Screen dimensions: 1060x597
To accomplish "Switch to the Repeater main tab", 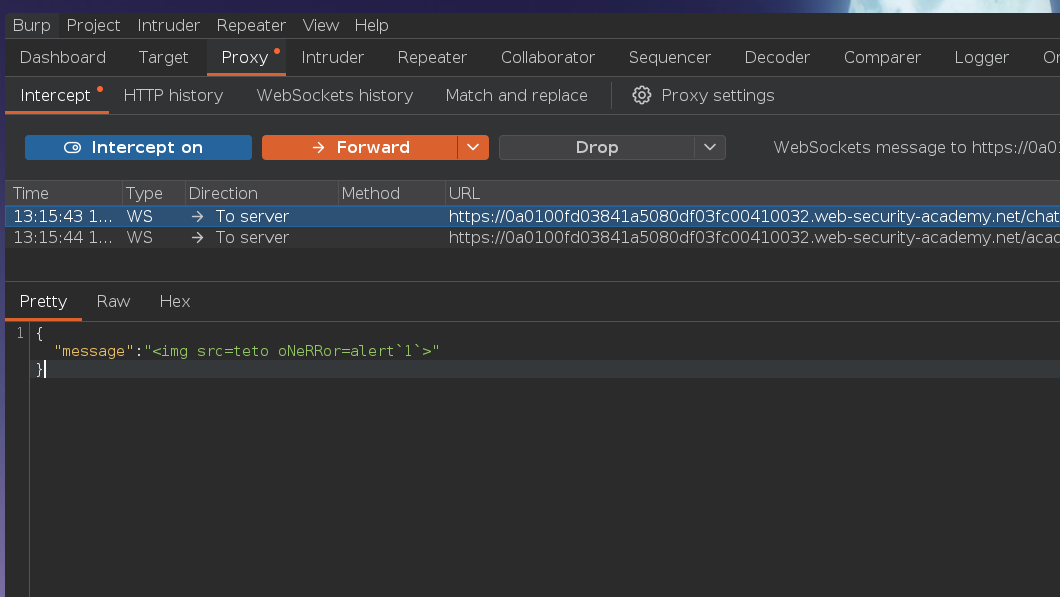I will [x=432, y=57].
